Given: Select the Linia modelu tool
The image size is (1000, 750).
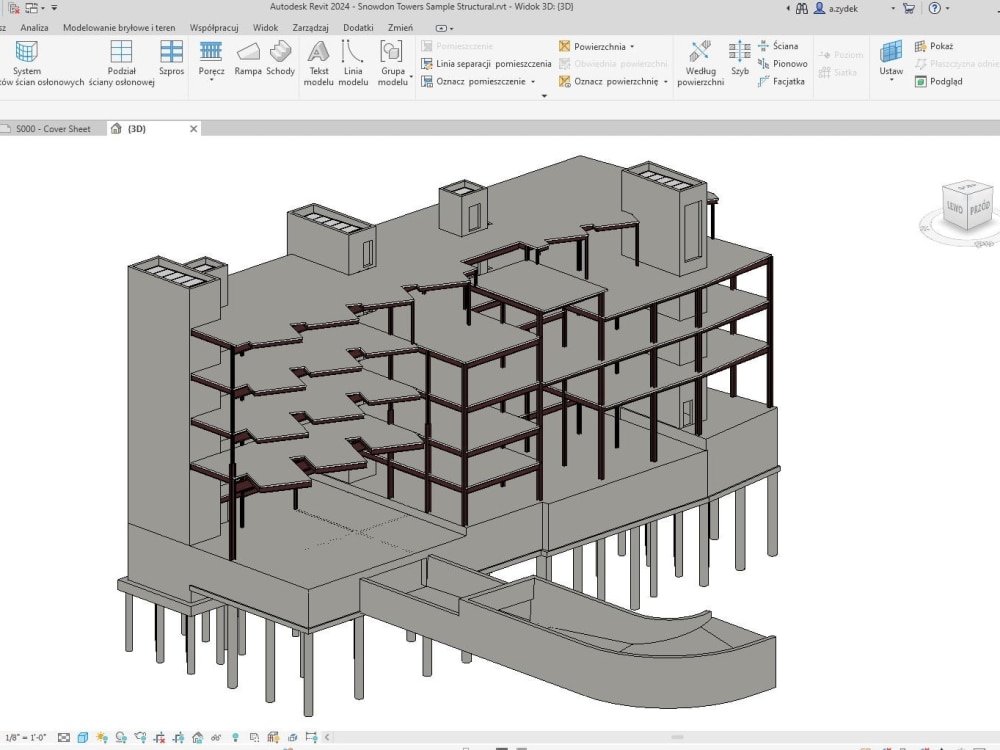Looking at the screenshot, I should pyautogui.click(x=353, y=62).
